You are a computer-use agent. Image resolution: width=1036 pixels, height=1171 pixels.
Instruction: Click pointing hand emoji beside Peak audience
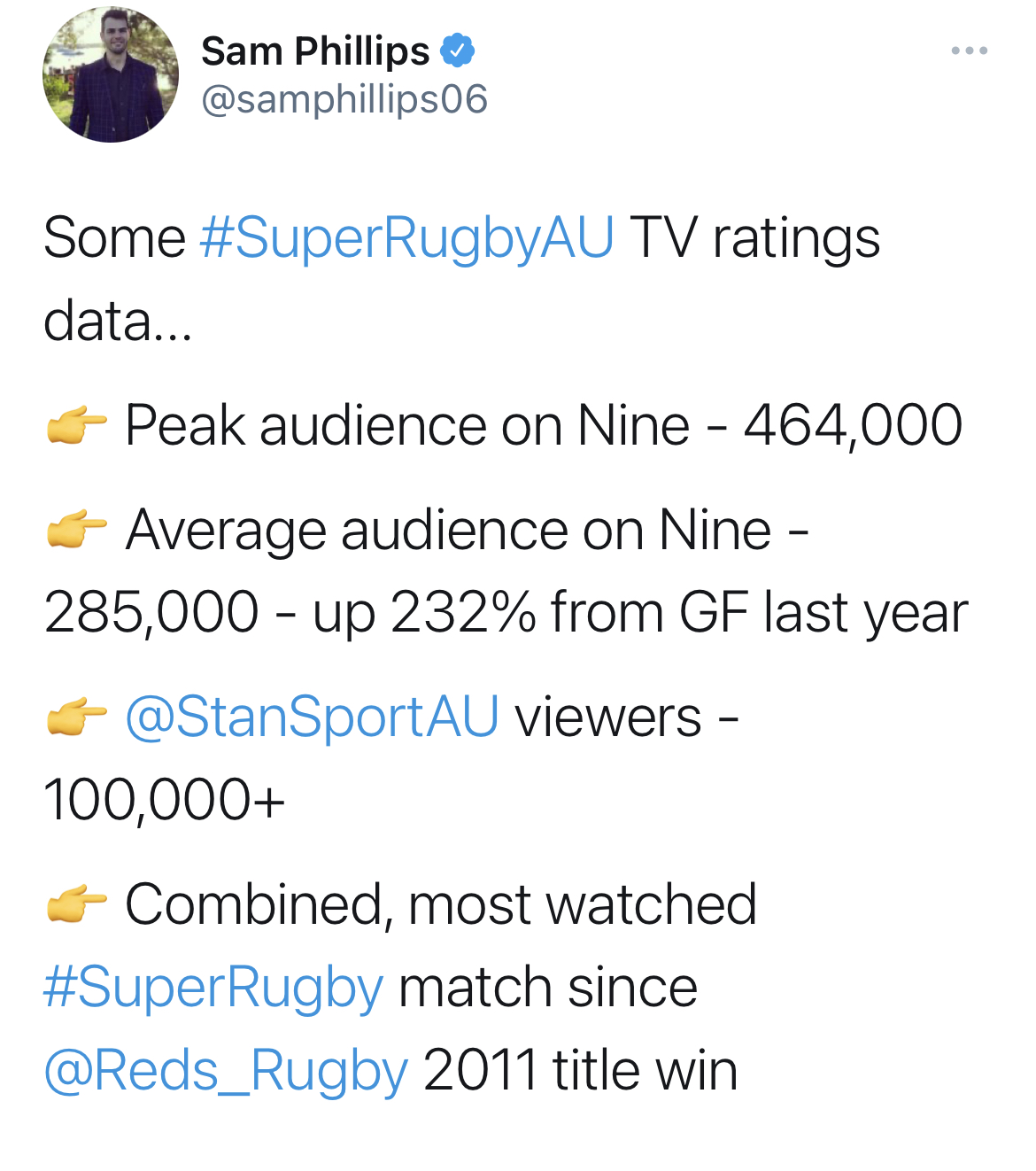pos(77,425)
